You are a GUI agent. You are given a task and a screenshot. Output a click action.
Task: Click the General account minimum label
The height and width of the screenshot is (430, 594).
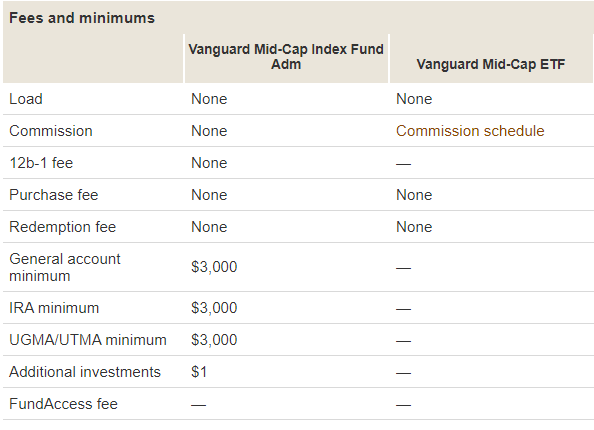point(65,267)
